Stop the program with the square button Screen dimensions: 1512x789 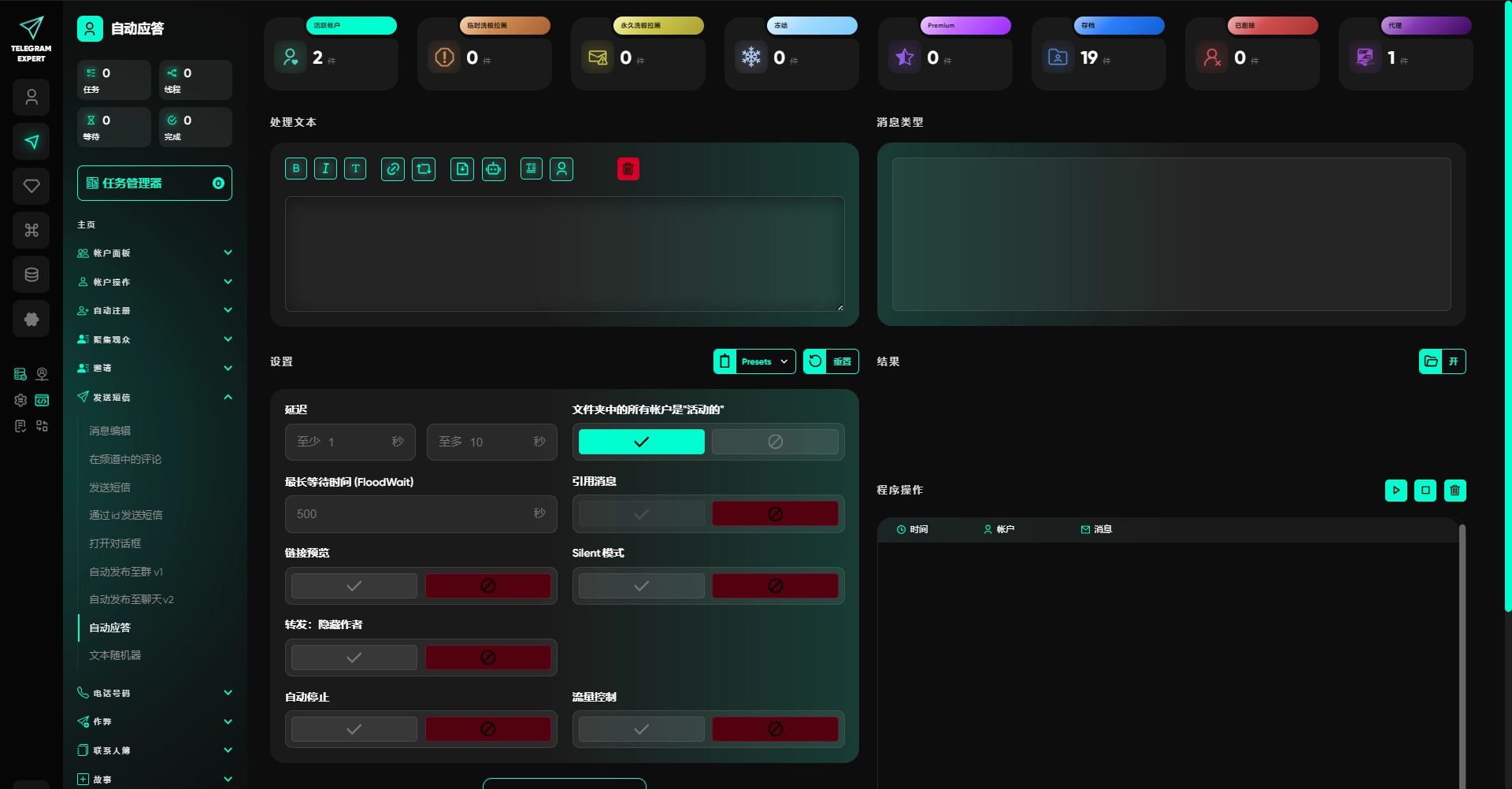point(1425,490)
